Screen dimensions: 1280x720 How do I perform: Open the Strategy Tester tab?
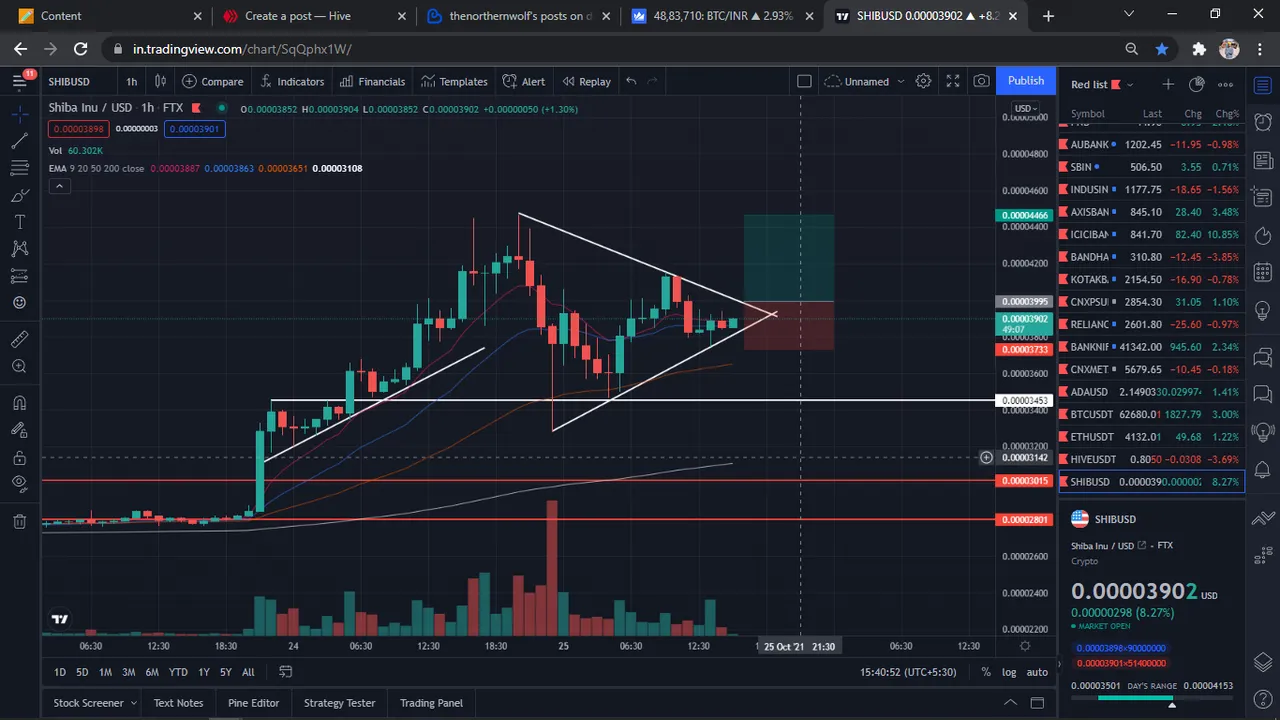point(339,703)
